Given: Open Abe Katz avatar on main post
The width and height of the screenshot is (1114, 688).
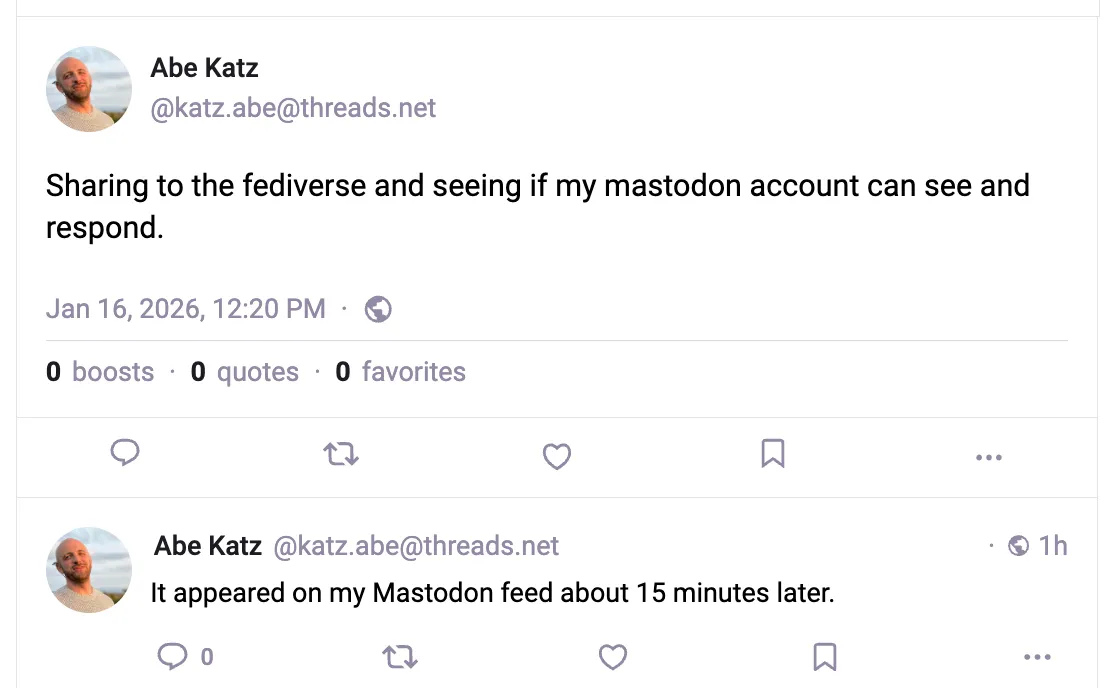Looking at the screenshot, I should pyautogui.click(x=89, y=89).
